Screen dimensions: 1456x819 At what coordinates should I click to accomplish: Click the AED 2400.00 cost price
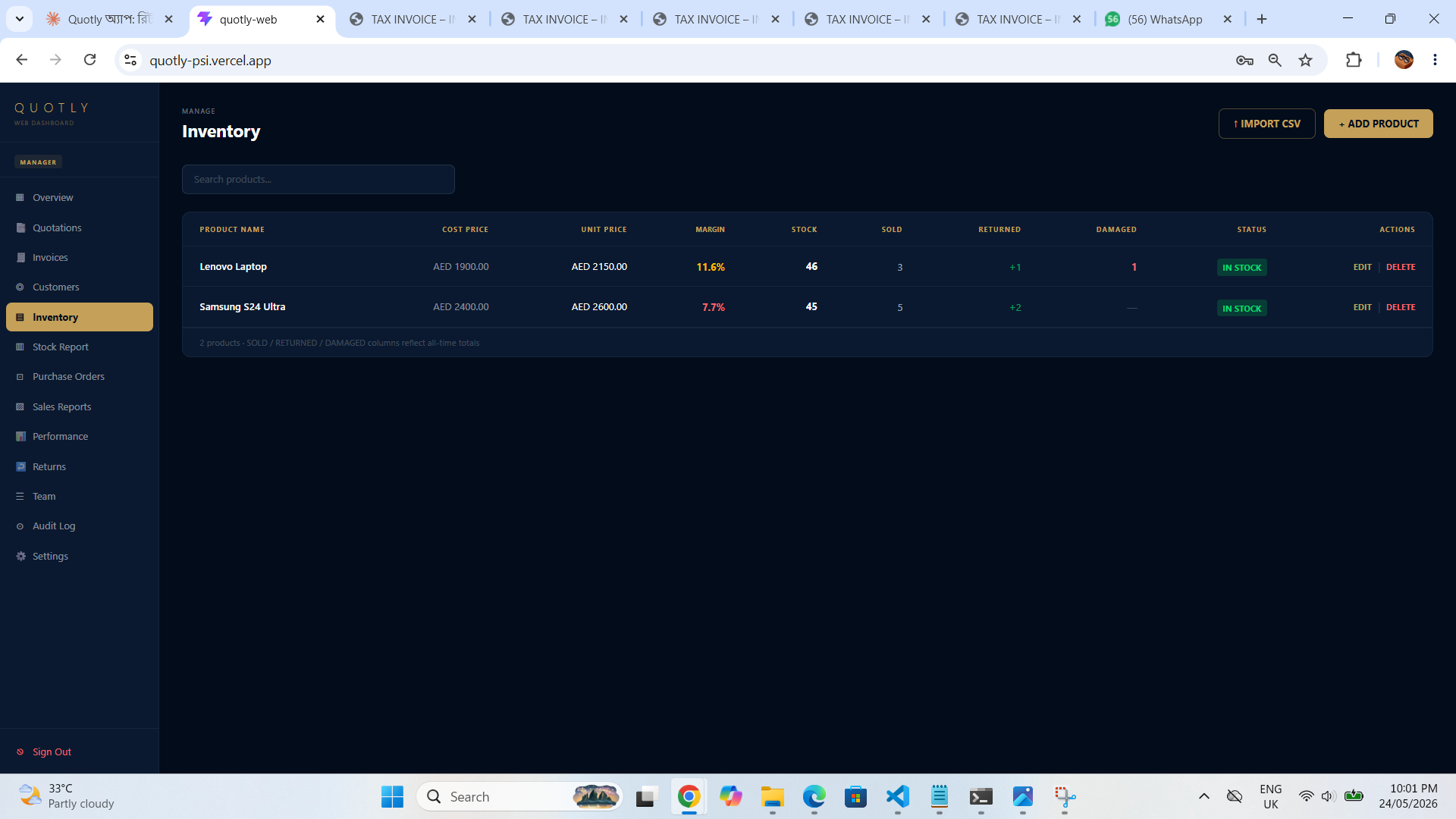pos(461,306)
